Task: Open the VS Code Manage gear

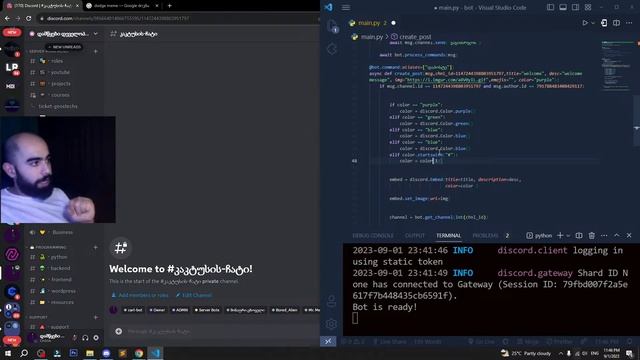Action: 331,324
